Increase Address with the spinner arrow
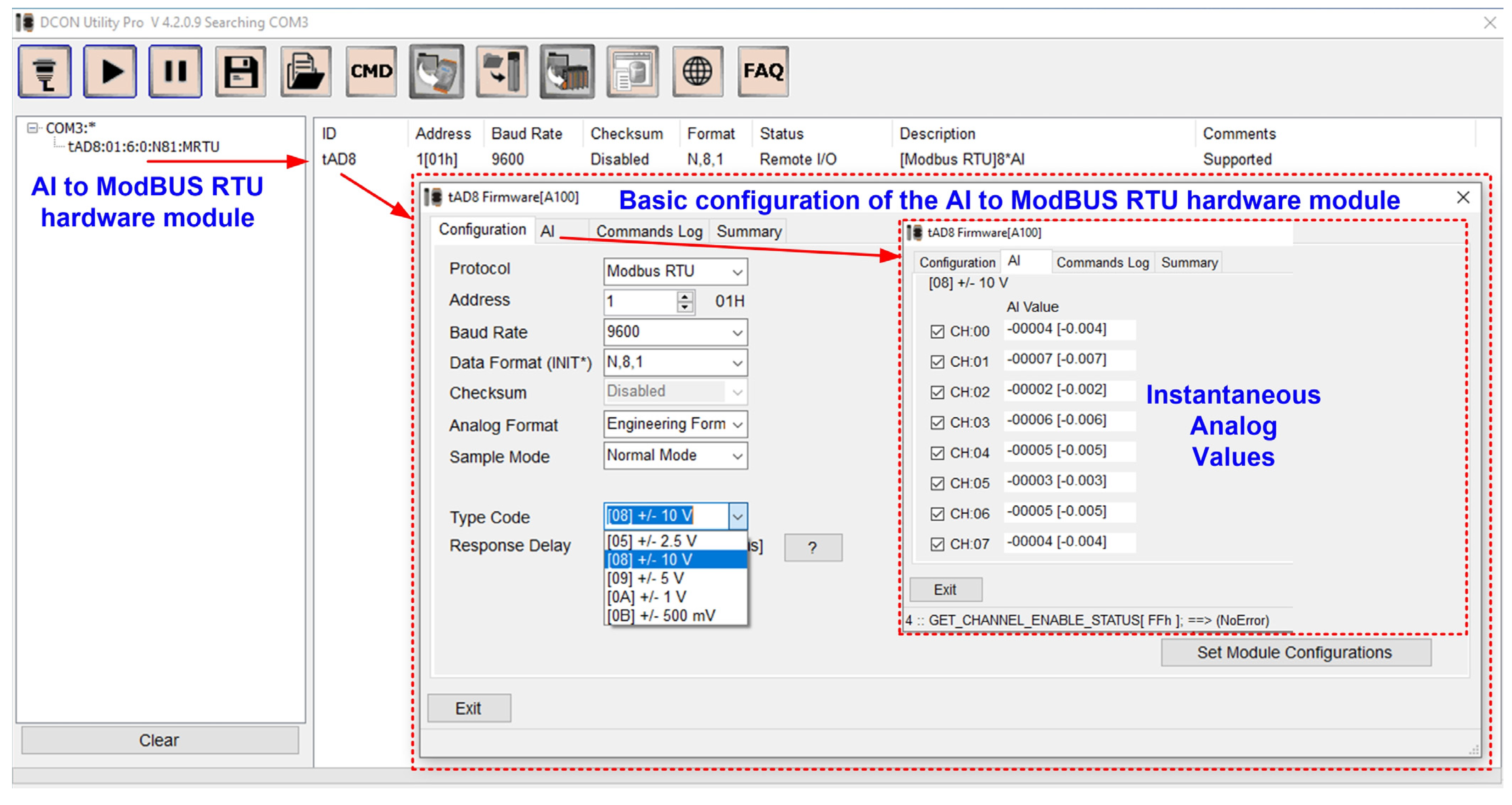Image resolution: width=1512 pixels, height=805 pixels. coord(684,296)
